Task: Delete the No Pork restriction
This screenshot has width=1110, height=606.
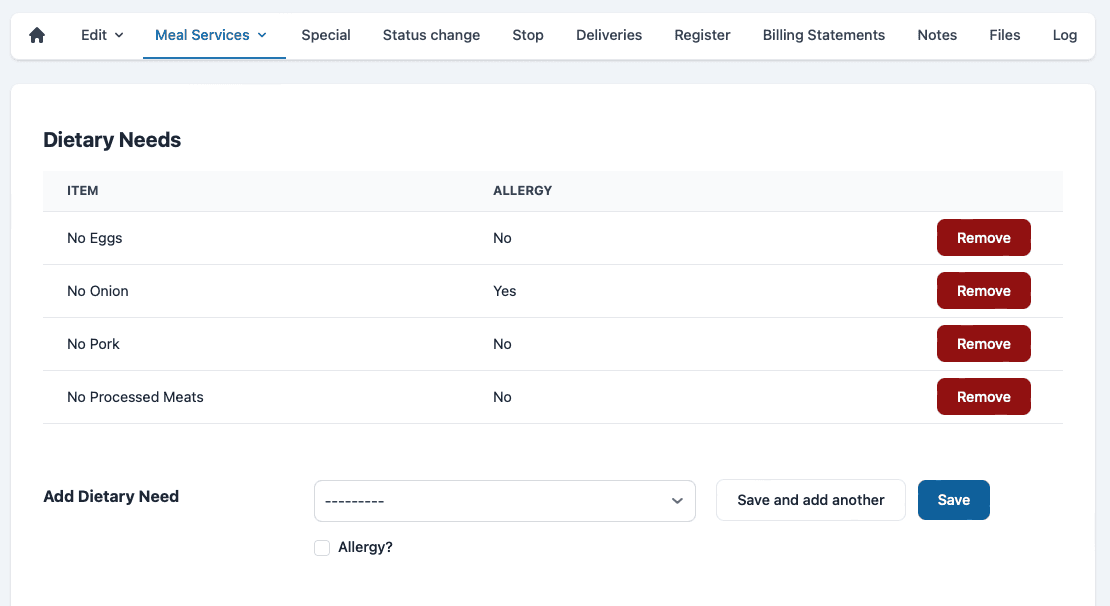Action: pos(983,344)
